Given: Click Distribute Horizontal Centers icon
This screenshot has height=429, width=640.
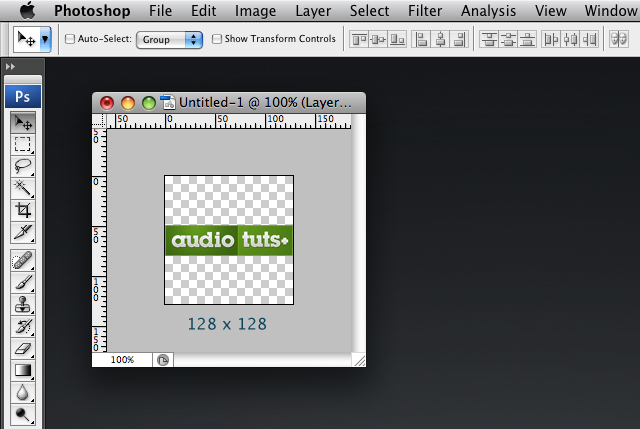Looking at the screenshot, I should click(571, 40).
